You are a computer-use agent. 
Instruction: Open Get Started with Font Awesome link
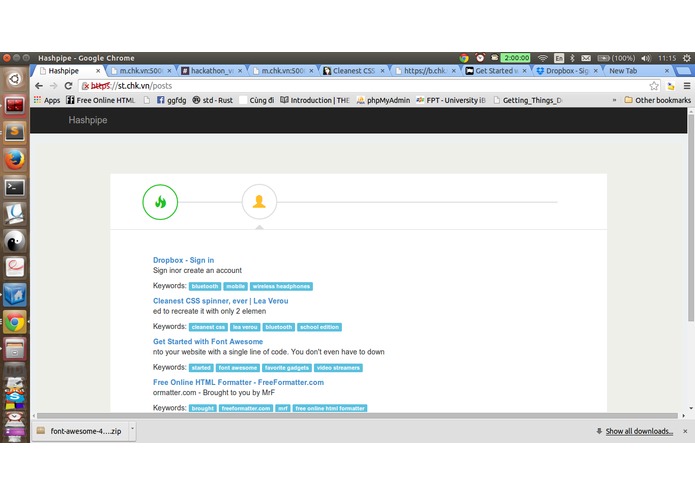coord(208,342)
